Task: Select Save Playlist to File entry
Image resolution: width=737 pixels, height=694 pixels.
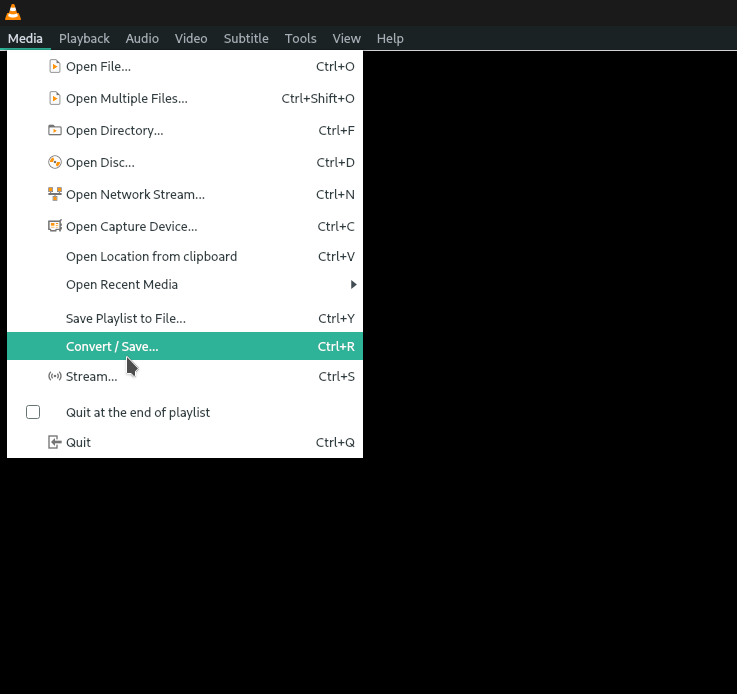Action: [x=126, y=319]
